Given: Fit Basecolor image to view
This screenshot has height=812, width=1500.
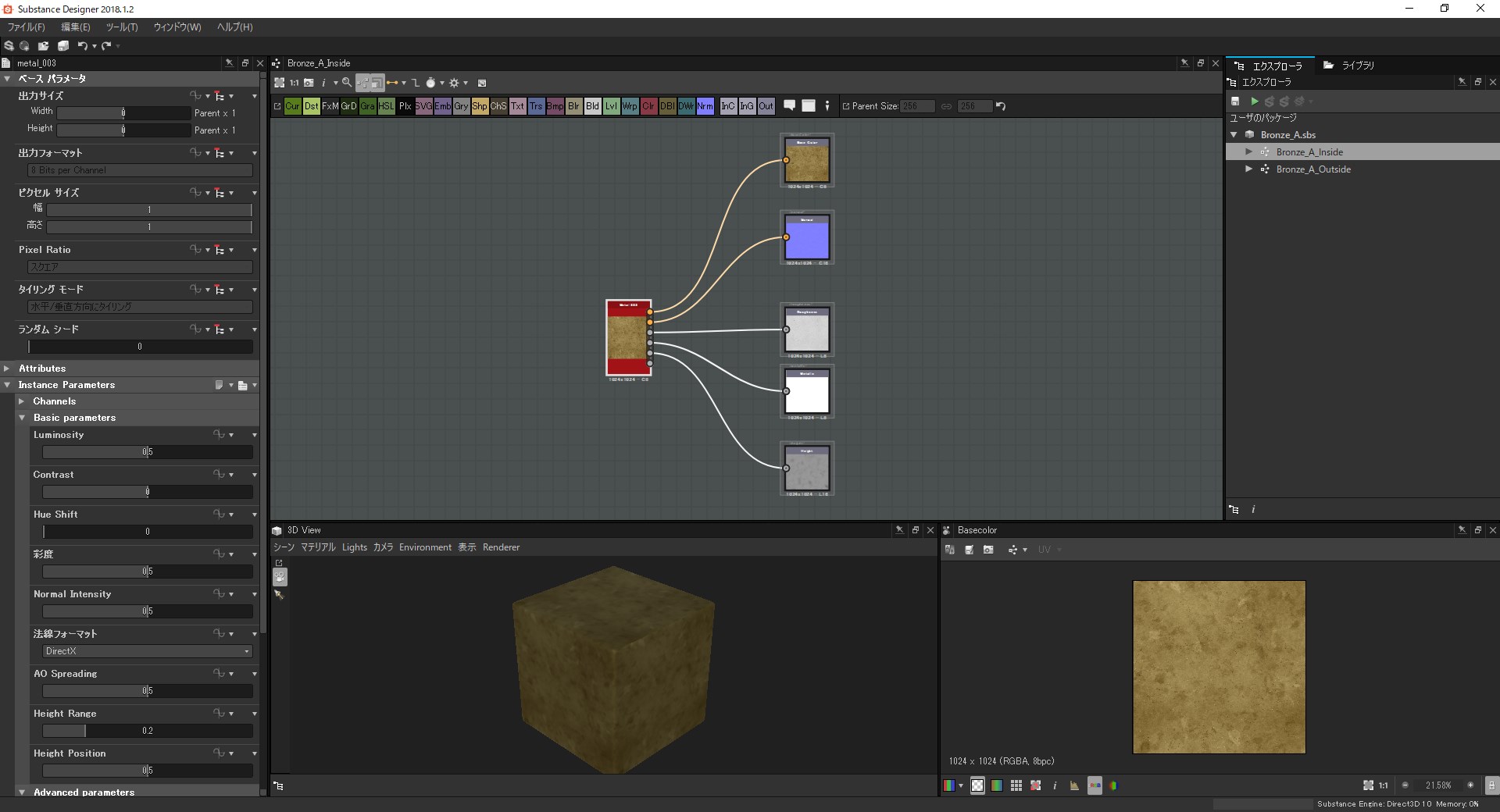Looking at the screenshot, I should pyautogui.click(x=1368, y=785).
